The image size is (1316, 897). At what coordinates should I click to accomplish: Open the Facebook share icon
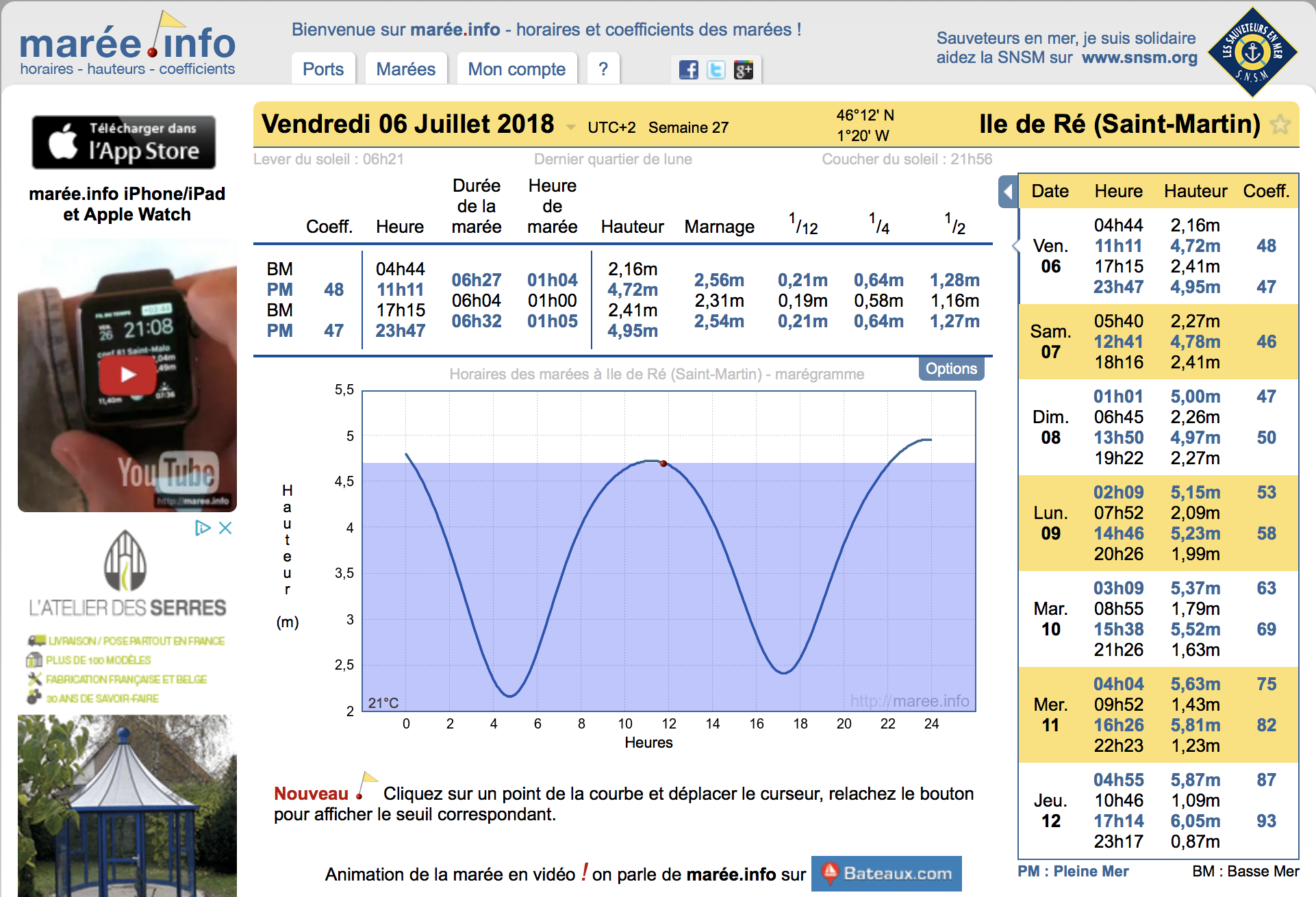tap(688, 70)
